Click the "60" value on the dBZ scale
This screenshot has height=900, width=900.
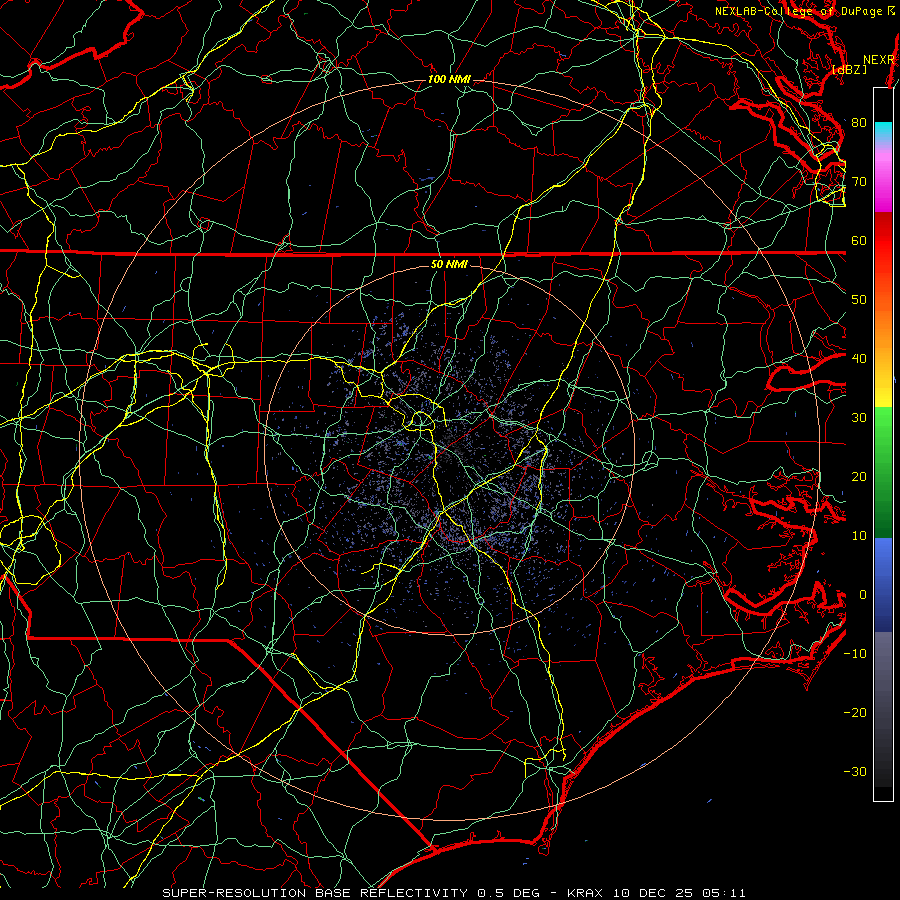(859, 241)
